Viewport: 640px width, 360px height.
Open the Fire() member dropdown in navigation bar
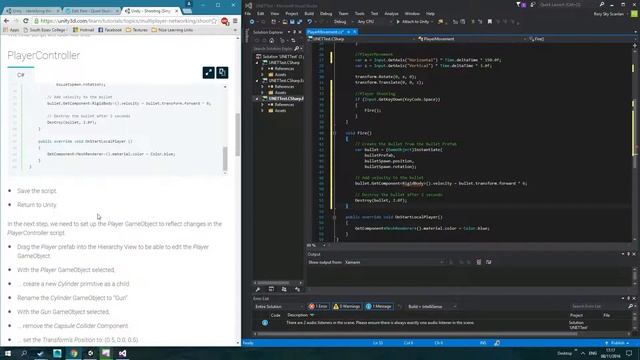582,39
